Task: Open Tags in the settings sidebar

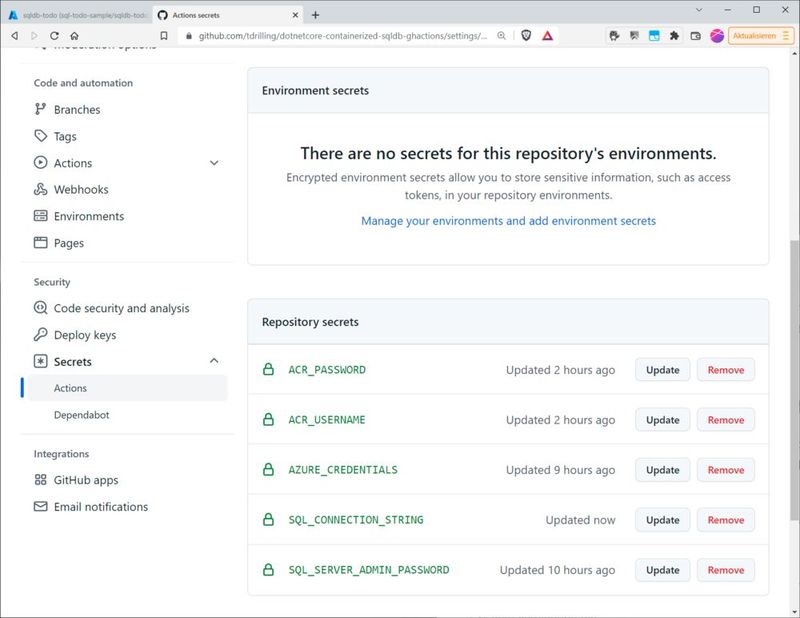Action: 65,136
